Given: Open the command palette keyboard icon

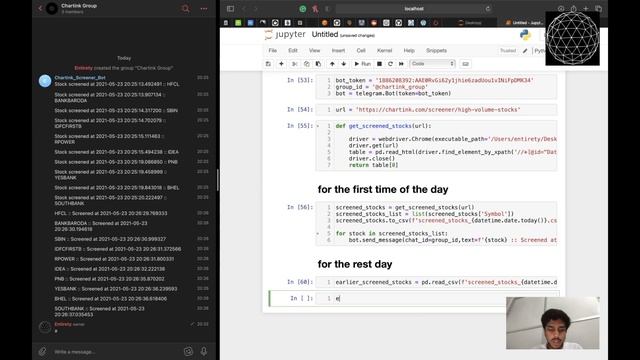Looking at the screenshot, I should [x=465, y=64].
